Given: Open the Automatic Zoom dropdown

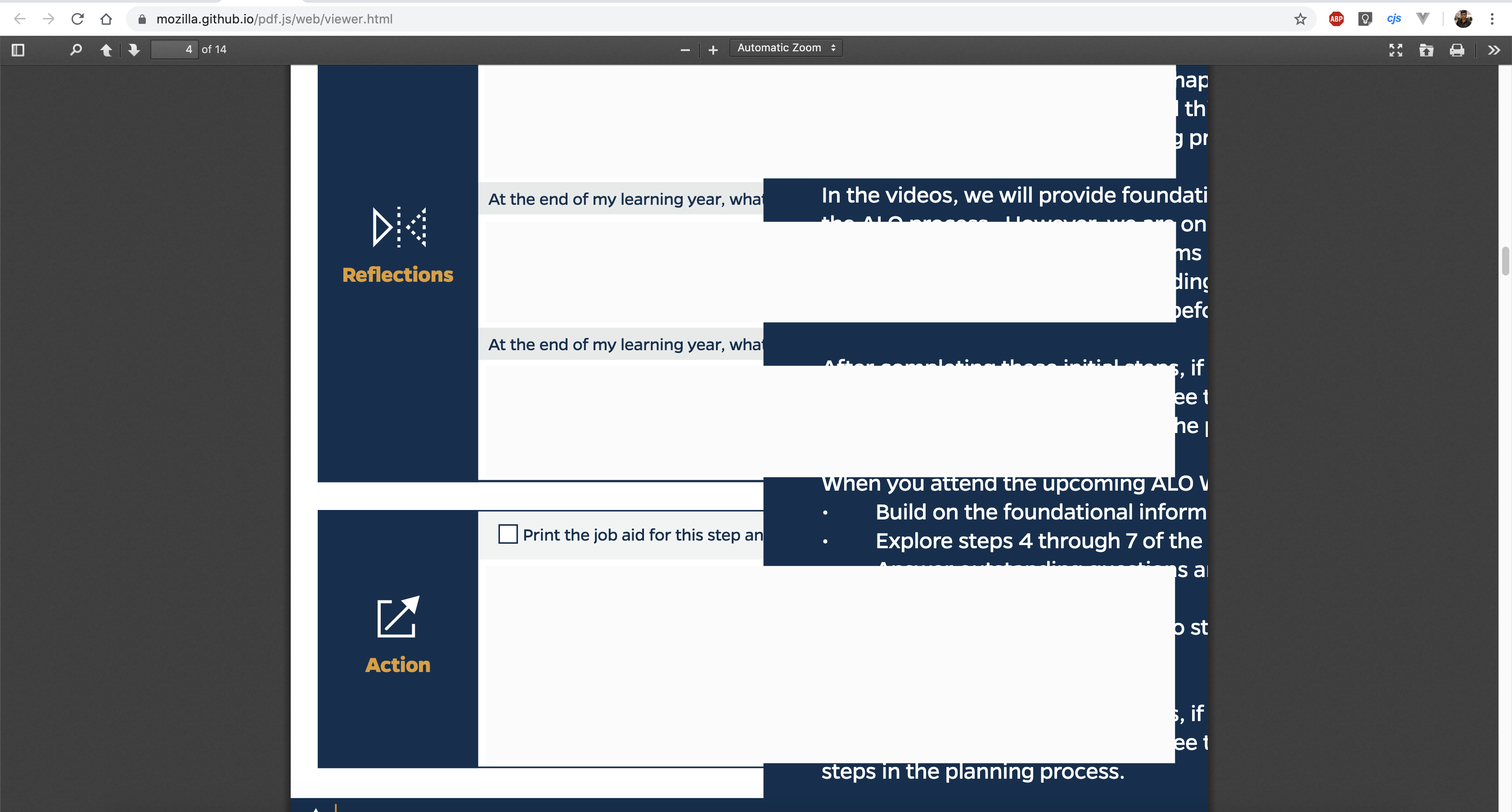Looking at the screenshot, I should [785, 48].
